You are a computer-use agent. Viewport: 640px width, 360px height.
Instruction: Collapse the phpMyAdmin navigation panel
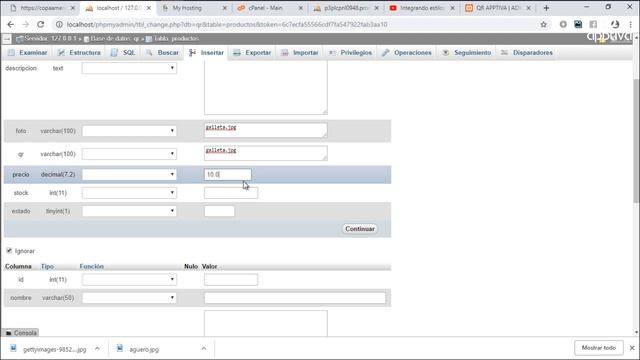(7, 39)
